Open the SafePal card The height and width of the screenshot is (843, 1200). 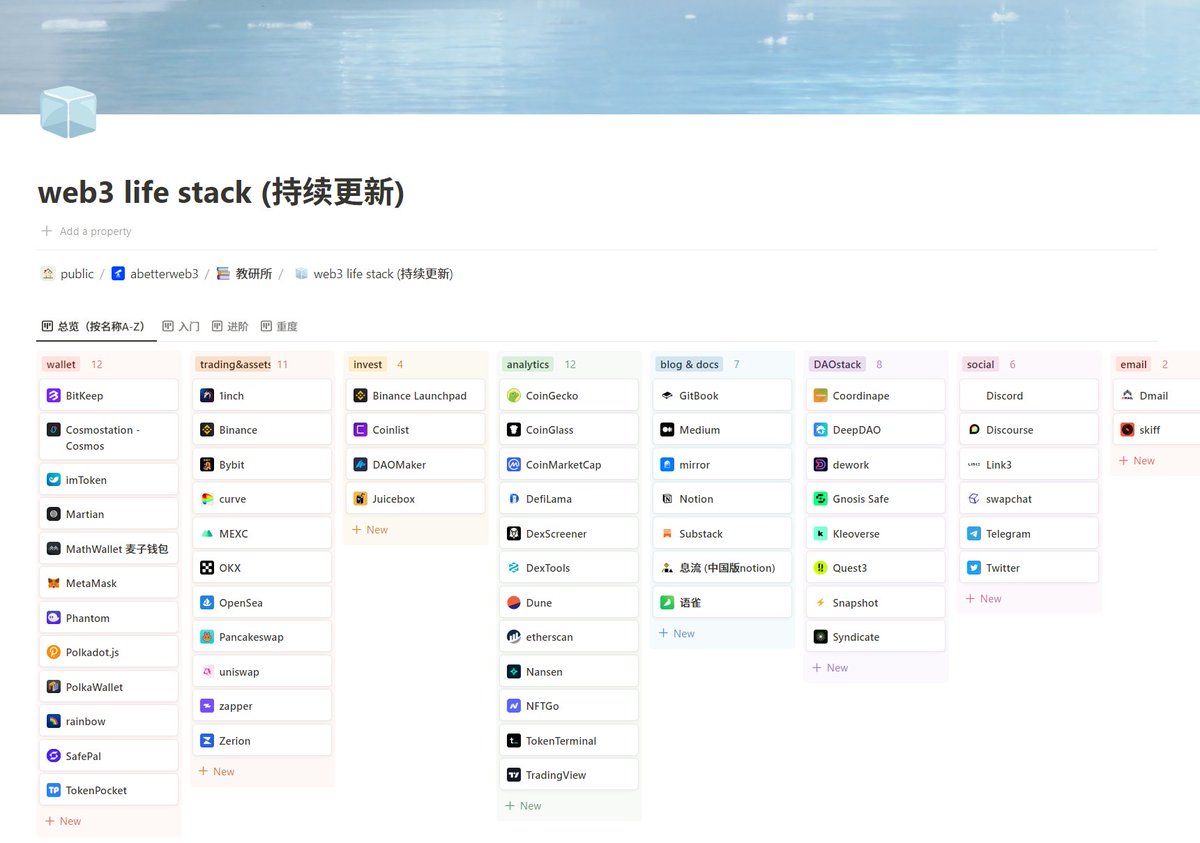pyautogui.click(x=109, y=756)
